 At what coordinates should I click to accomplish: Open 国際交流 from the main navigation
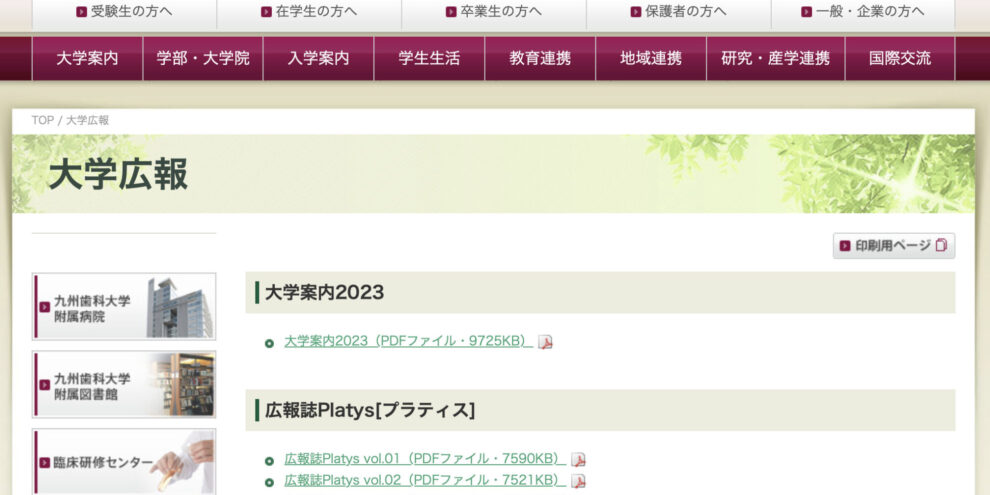click(899, 59)
